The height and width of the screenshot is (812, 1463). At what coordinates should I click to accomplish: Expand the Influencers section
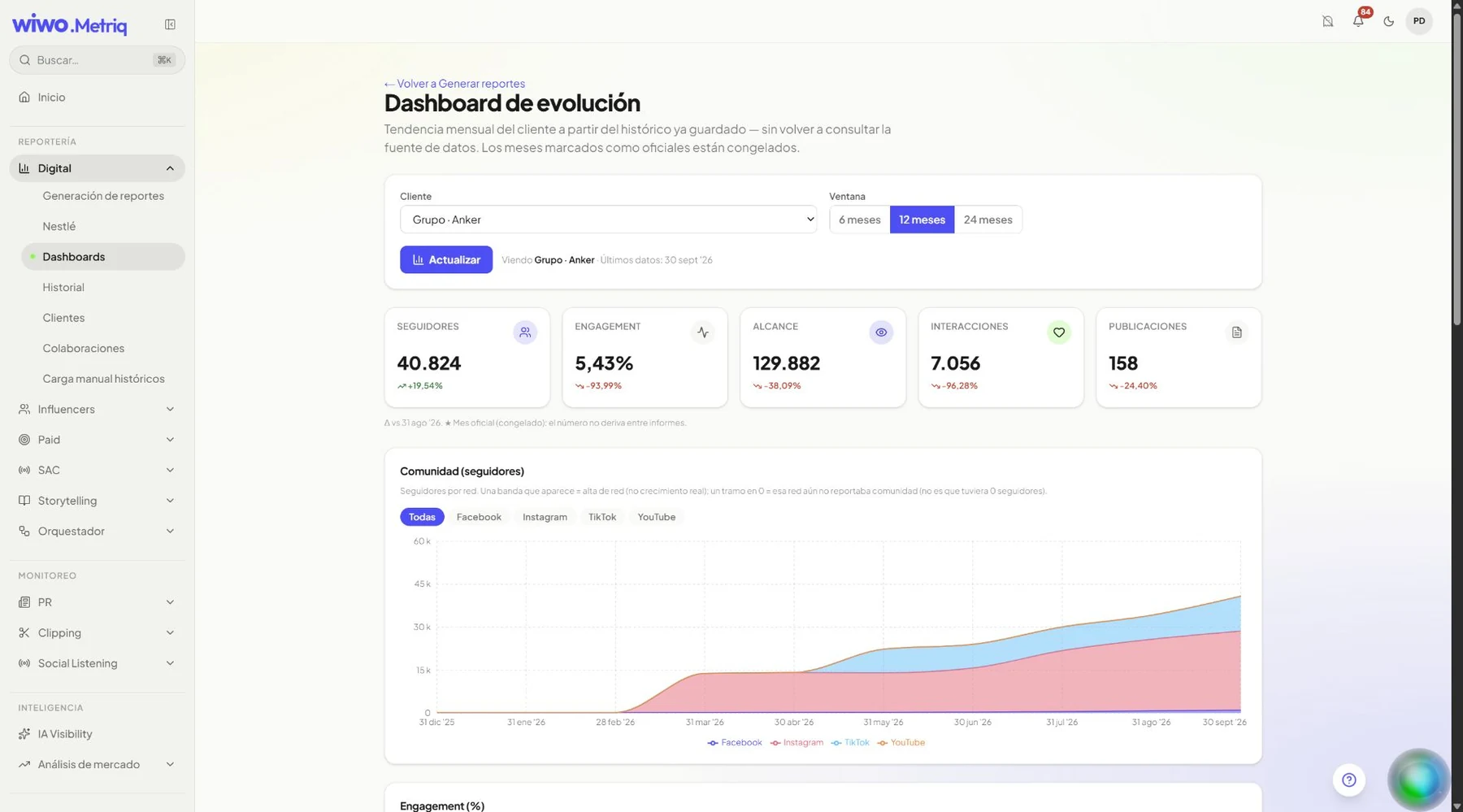click(x=98, y=410)
